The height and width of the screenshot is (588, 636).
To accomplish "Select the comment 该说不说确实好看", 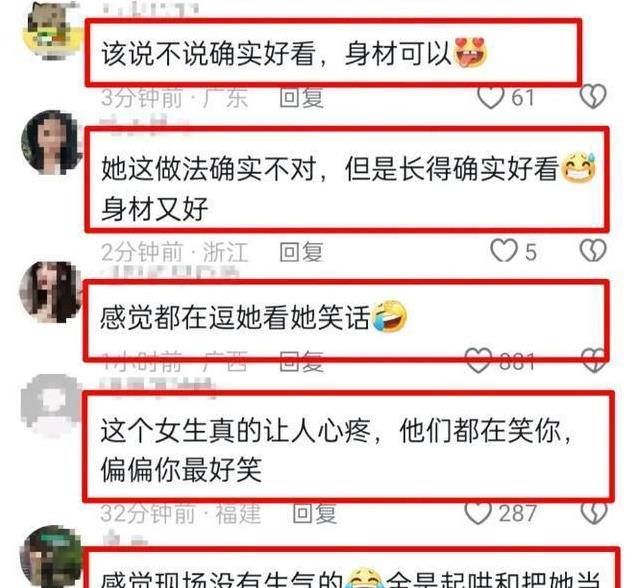I will pos(208,53).
